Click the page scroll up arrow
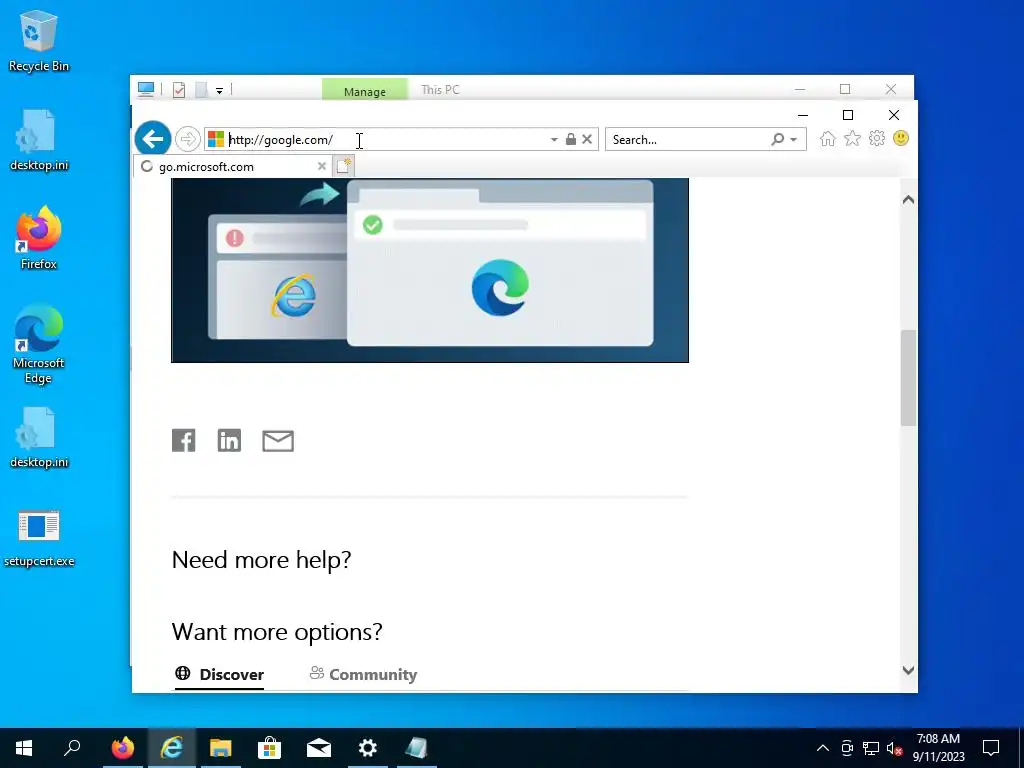The height and width of the screenshot is (768, 1024). point(908,200)
